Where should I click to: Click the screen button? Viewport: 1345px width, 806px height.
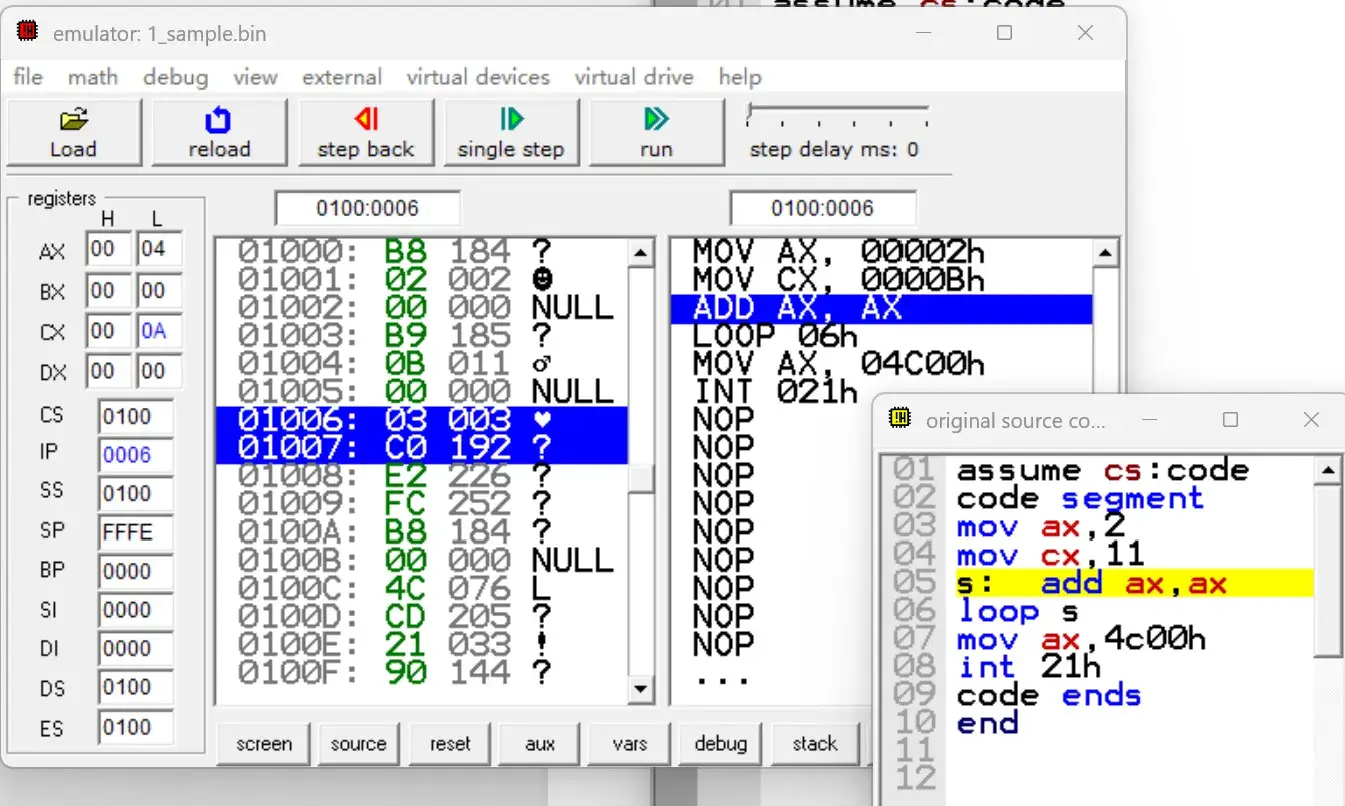[264, 744]
